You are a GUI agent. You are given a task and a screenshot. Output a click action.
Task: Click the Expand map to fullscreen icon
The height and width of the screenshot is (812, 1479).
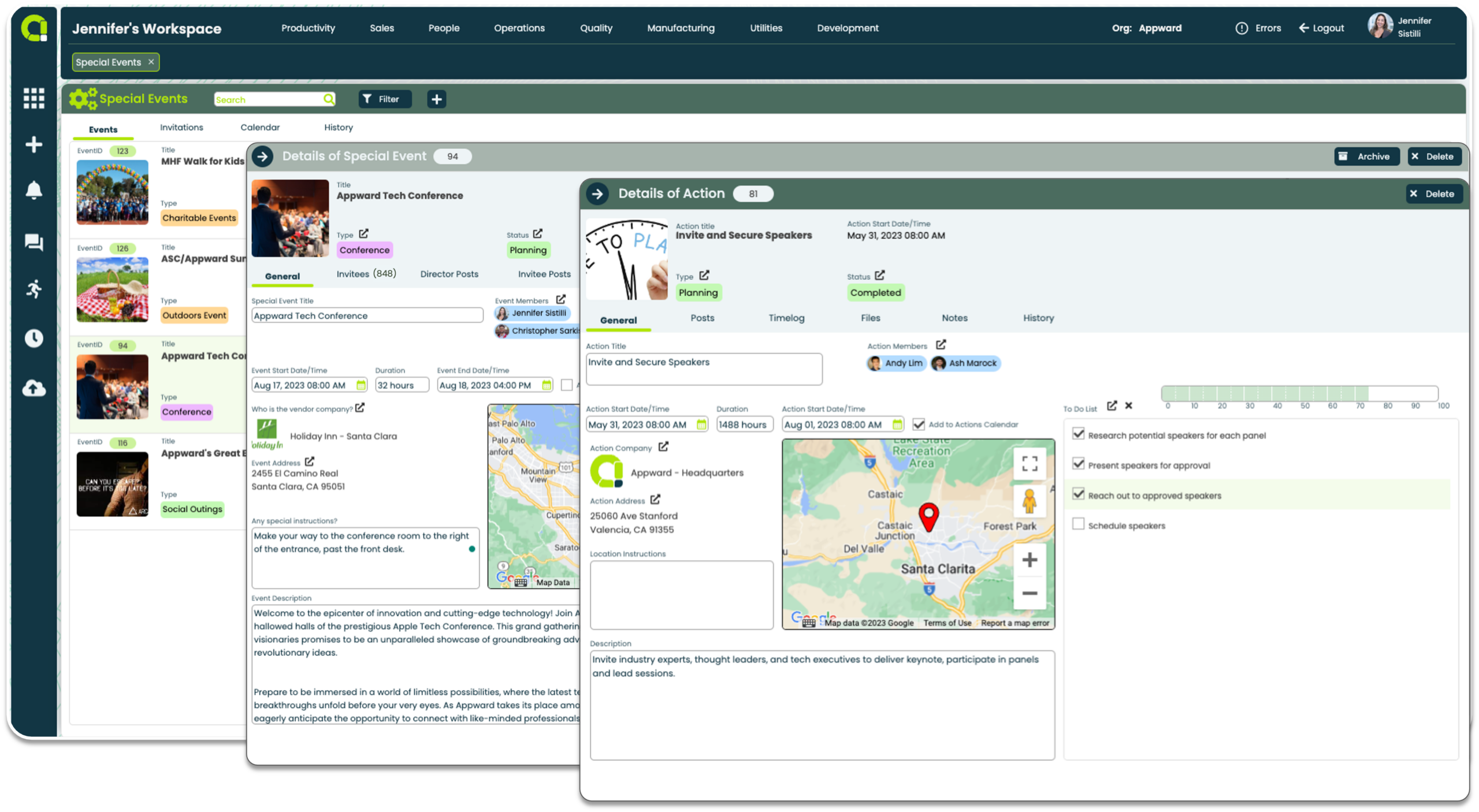point(1029,463)
